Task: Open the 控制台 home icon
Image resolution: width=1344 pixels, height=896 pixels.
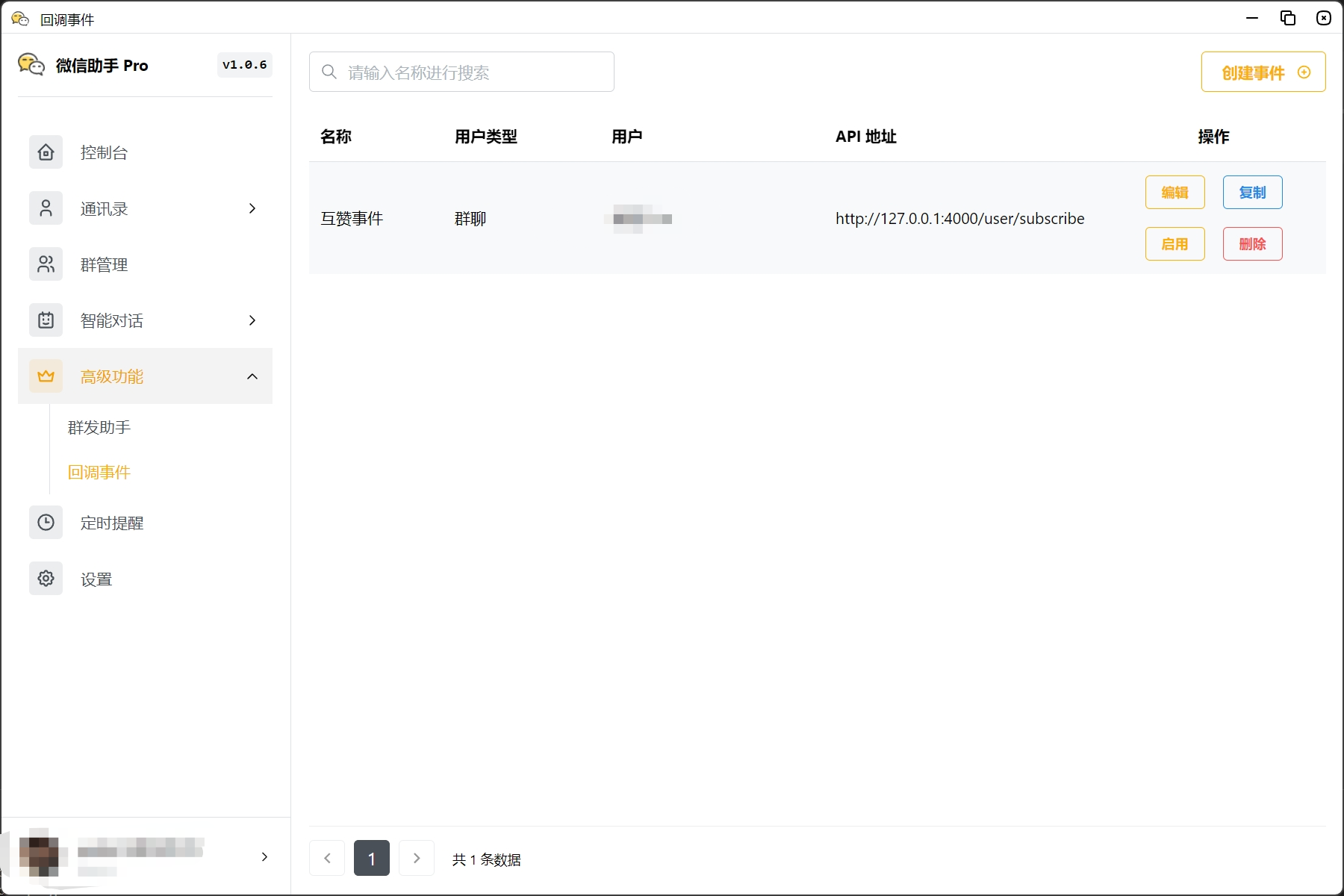Action: [46, 152]
